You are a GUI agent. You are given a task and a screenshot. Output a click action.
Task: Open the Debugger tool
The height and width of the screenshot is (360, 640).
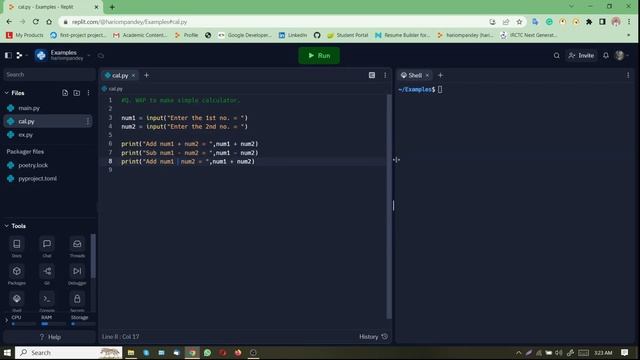coord(77,274)
